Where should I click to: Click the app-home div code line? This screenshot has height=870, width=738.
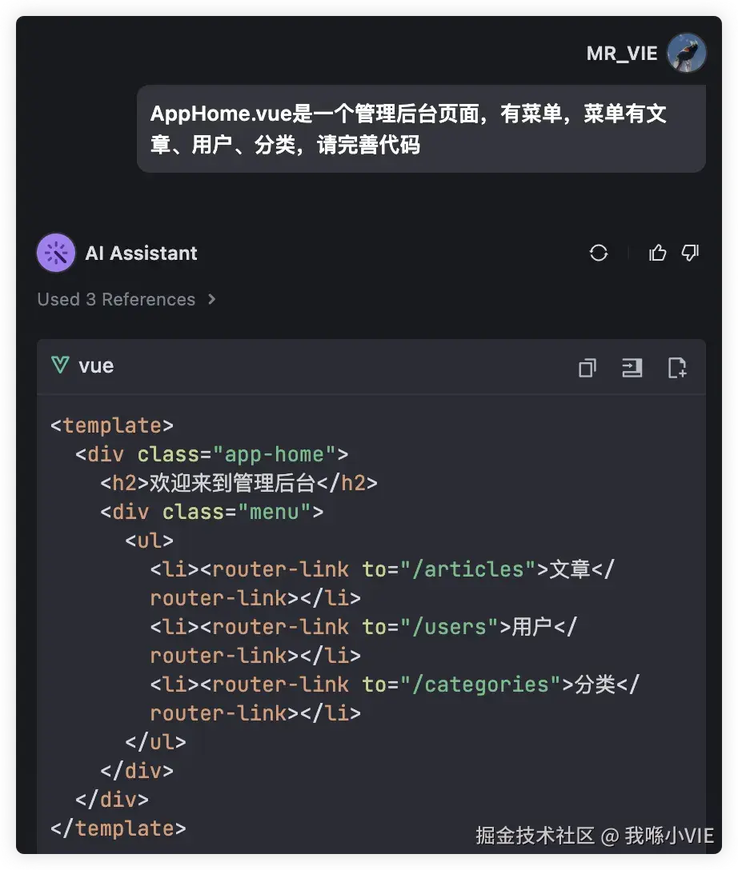pyautogui.click(x=211, y=454)
